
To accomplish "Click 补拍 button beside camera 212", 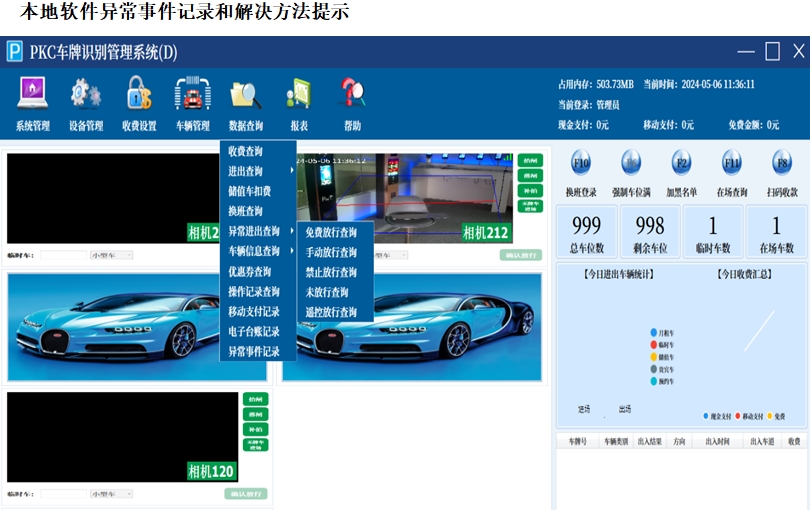I will 531,191.
